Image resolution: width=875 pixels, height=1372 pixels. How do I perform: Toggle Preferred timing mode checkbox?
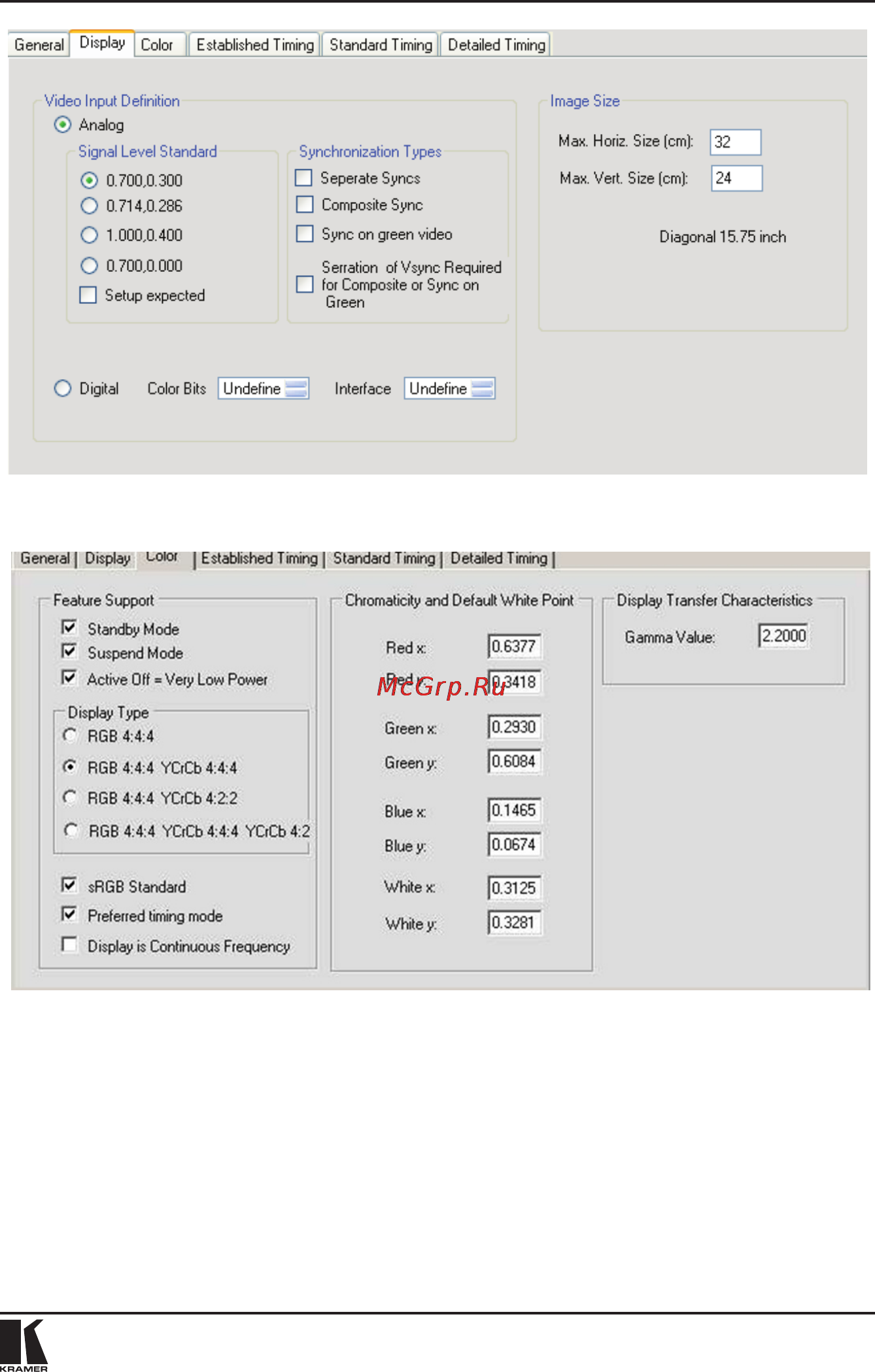[69, 914]
